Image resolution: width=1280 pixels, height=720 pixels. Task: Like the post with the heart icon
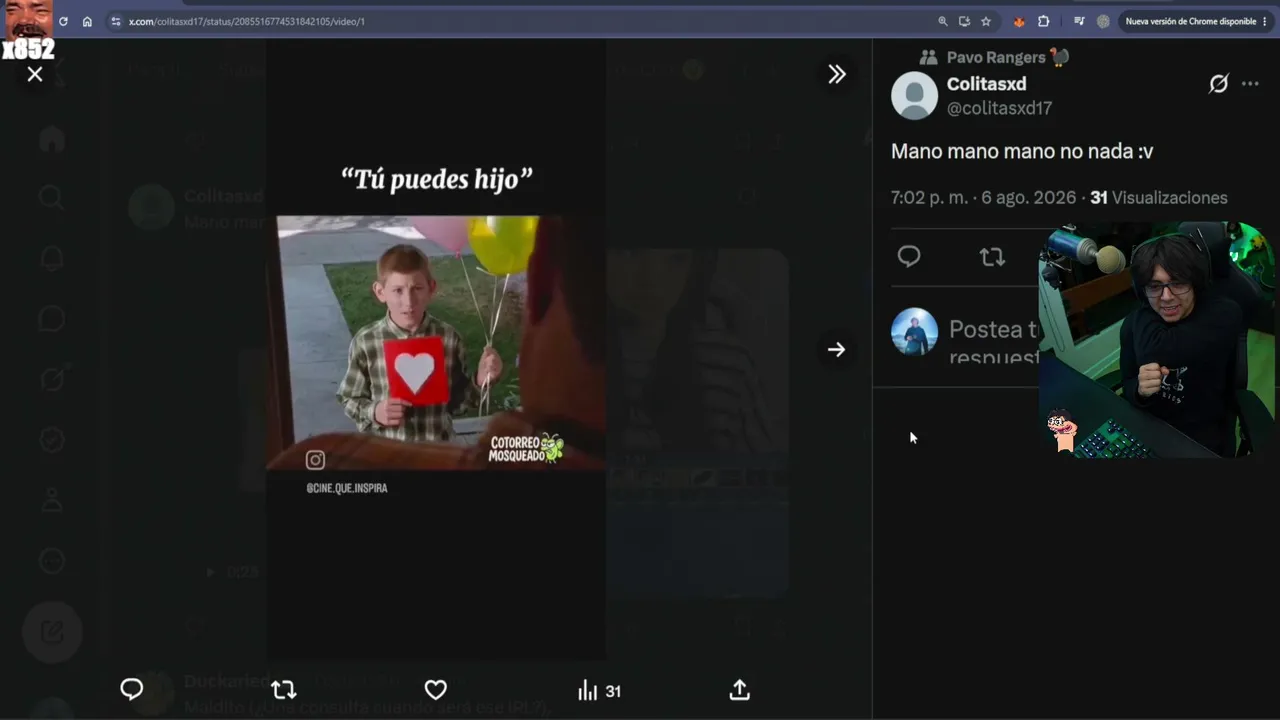(x=435, y=689)
